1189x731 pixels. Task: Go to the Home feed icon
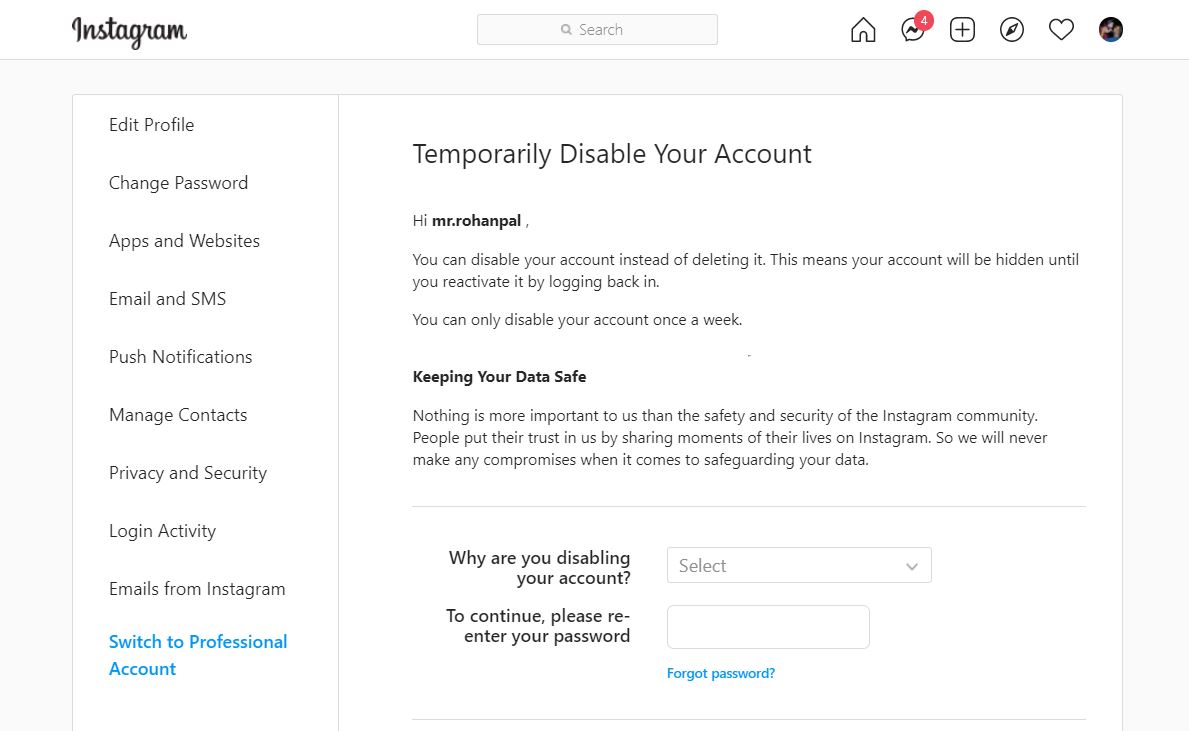[x=863, y=30]
